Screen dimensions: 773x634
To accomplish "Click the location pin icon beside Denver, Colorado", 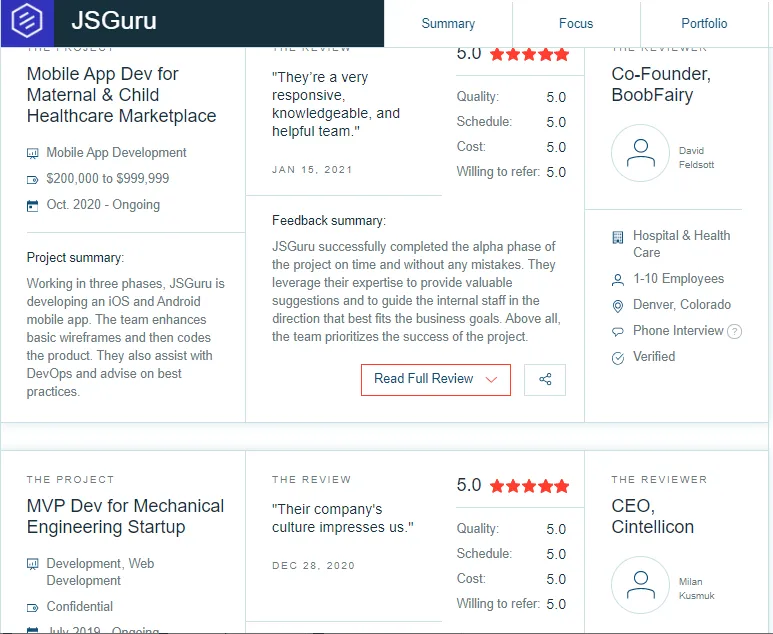I will [x=617, y=306].
